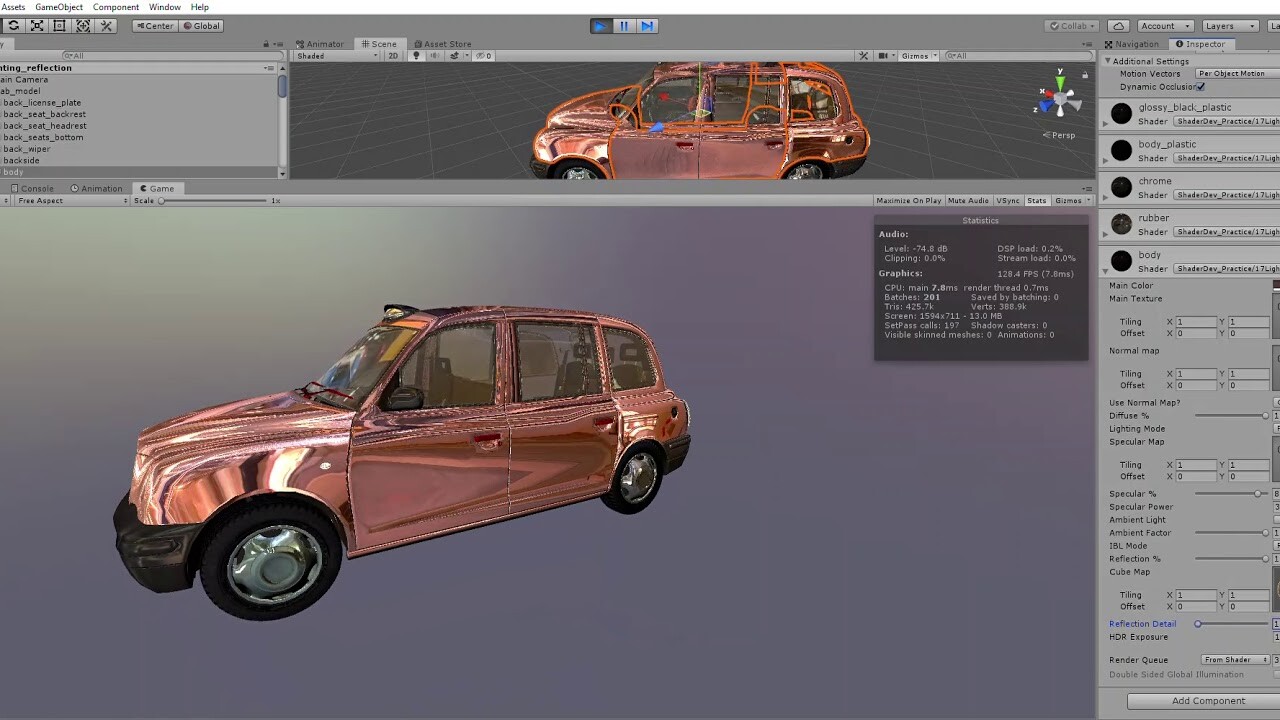Screen dimensions: 1280x720
Task: Select the Rect Transform tool
Action: click(60, 25)
